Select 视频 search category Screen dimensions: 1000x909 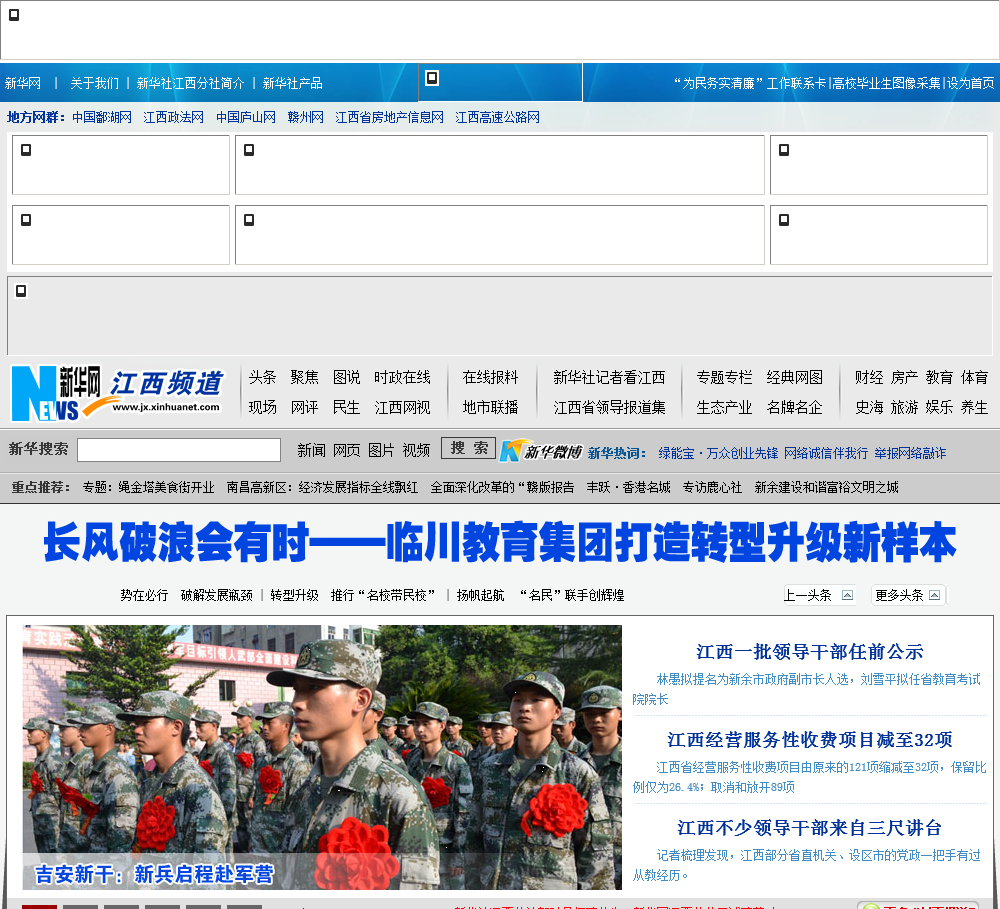pos(416,450)
